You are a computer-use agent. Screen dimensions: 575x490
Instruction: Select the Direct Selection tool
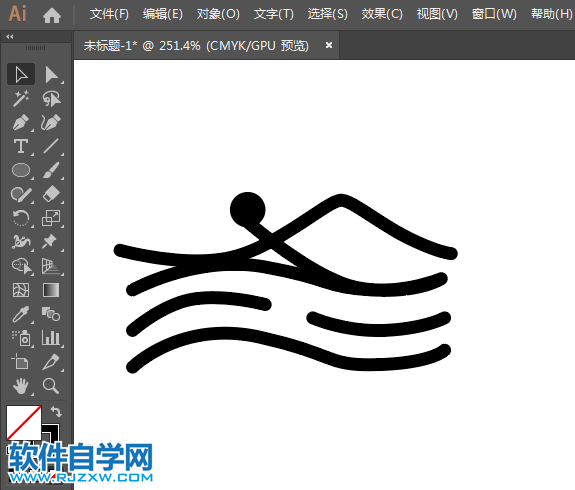coord(51,74)
